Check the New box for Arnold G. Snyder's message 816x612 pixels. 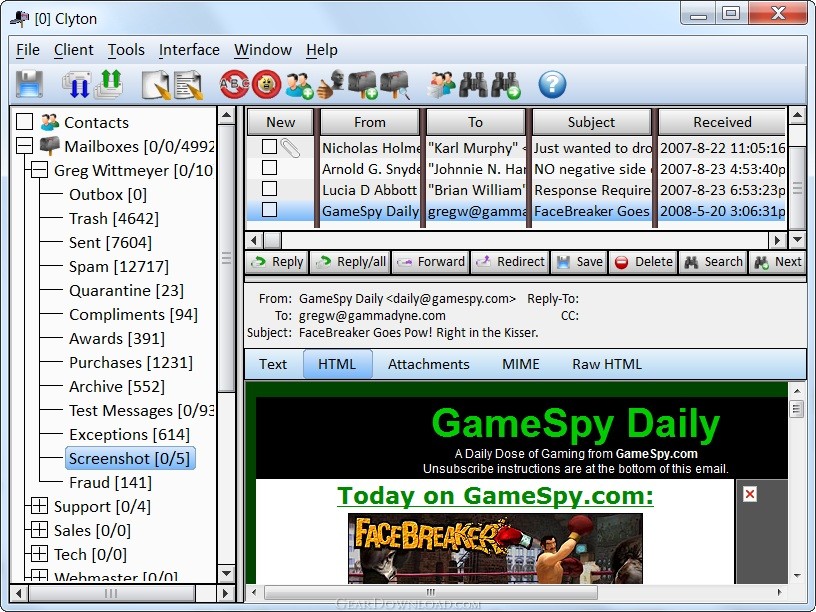269,168
